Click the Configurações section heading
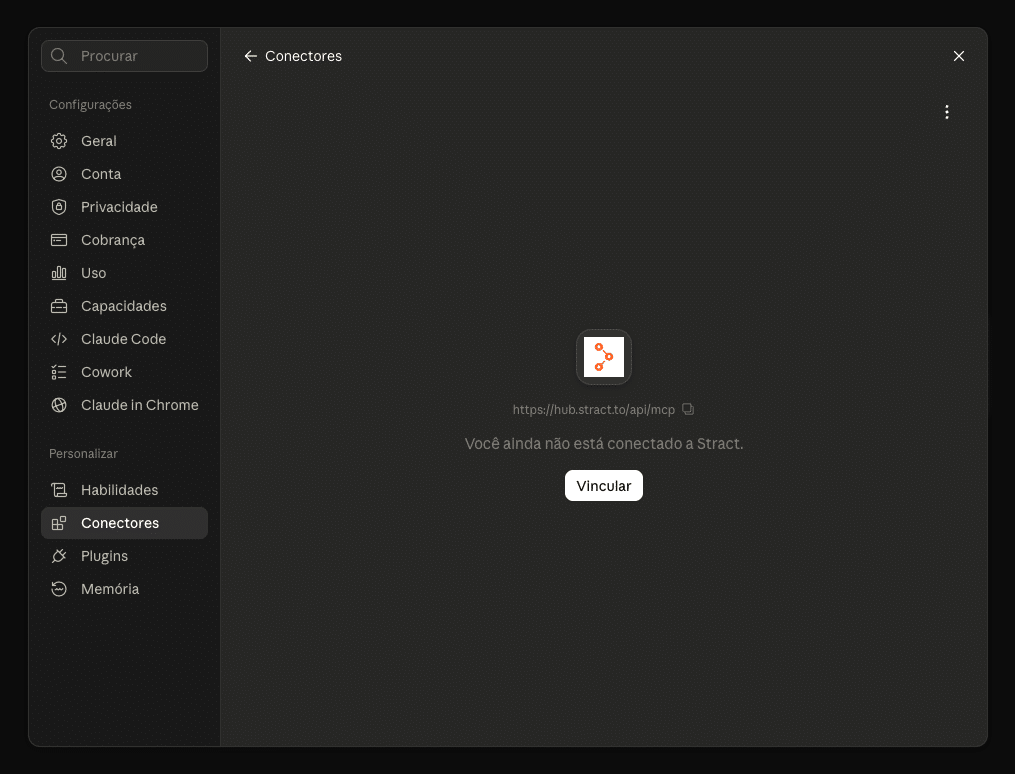 (x=91, y=105)
